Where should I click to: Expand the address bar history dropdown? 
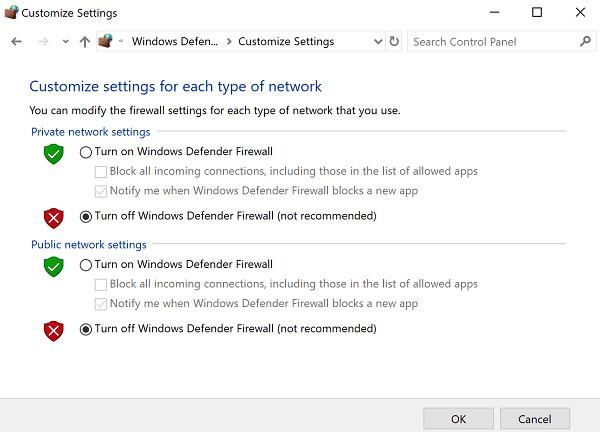[x=378, y=41]
